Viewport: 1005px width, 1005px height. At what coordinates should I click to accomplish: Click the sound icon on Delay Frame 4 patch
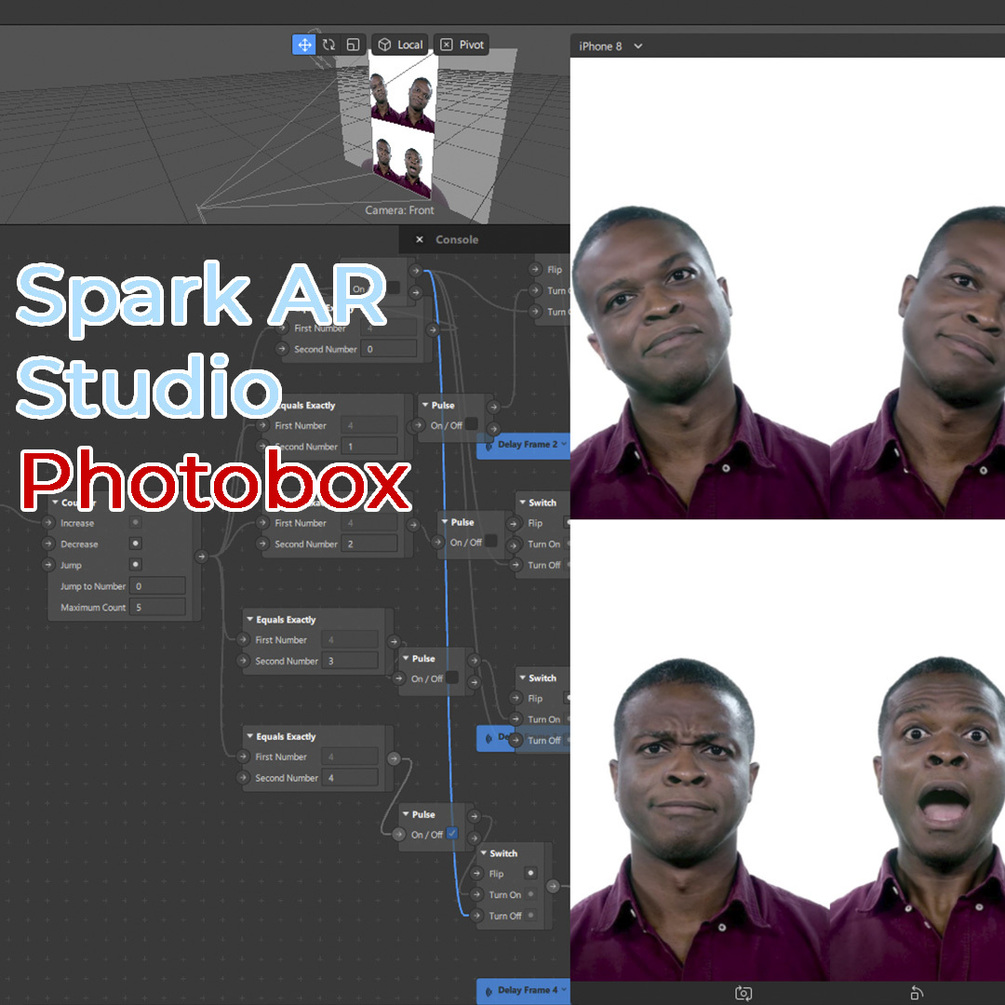(x=489, y=991)
